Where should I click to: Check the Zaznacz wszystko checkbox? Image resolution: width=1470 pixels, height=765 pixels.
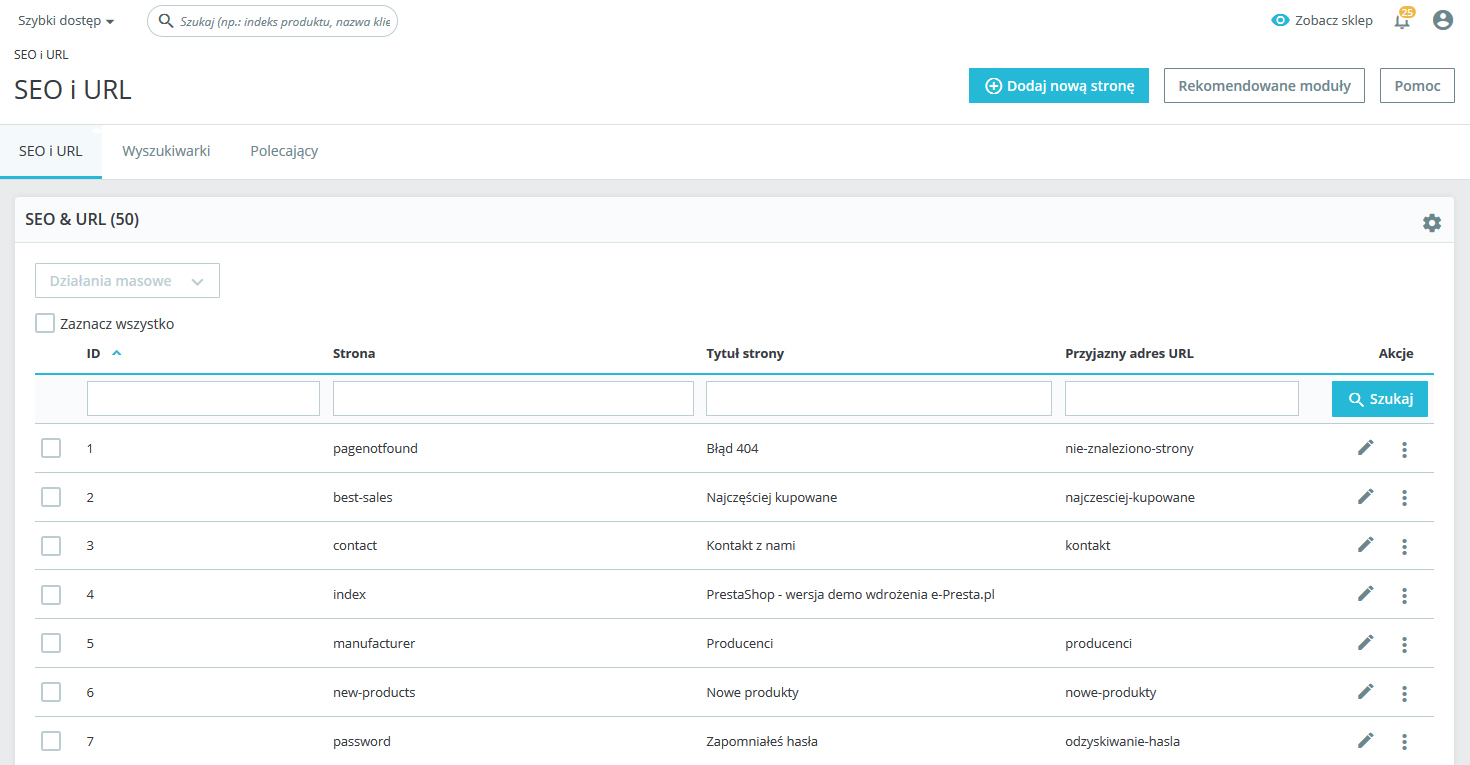click(x=45, y=323)
